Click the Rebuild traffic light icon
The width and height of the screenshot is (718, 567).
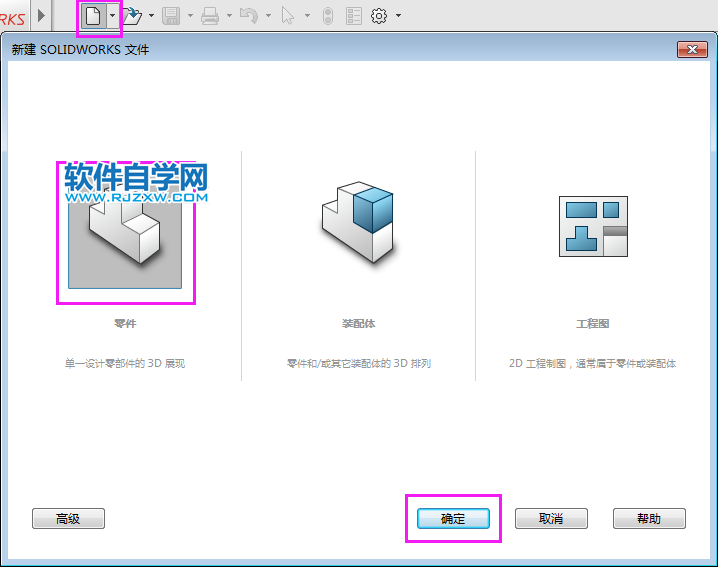328,16
